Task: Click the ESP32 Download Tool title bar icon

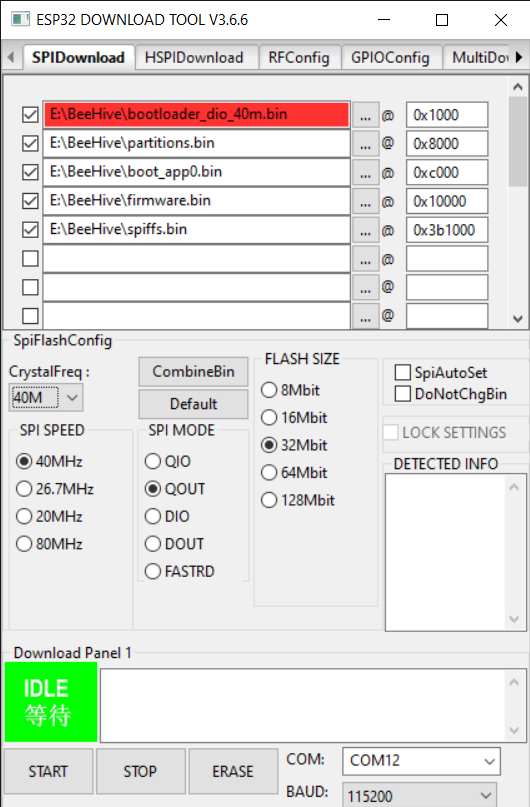Action: click(x=20, y=20)
